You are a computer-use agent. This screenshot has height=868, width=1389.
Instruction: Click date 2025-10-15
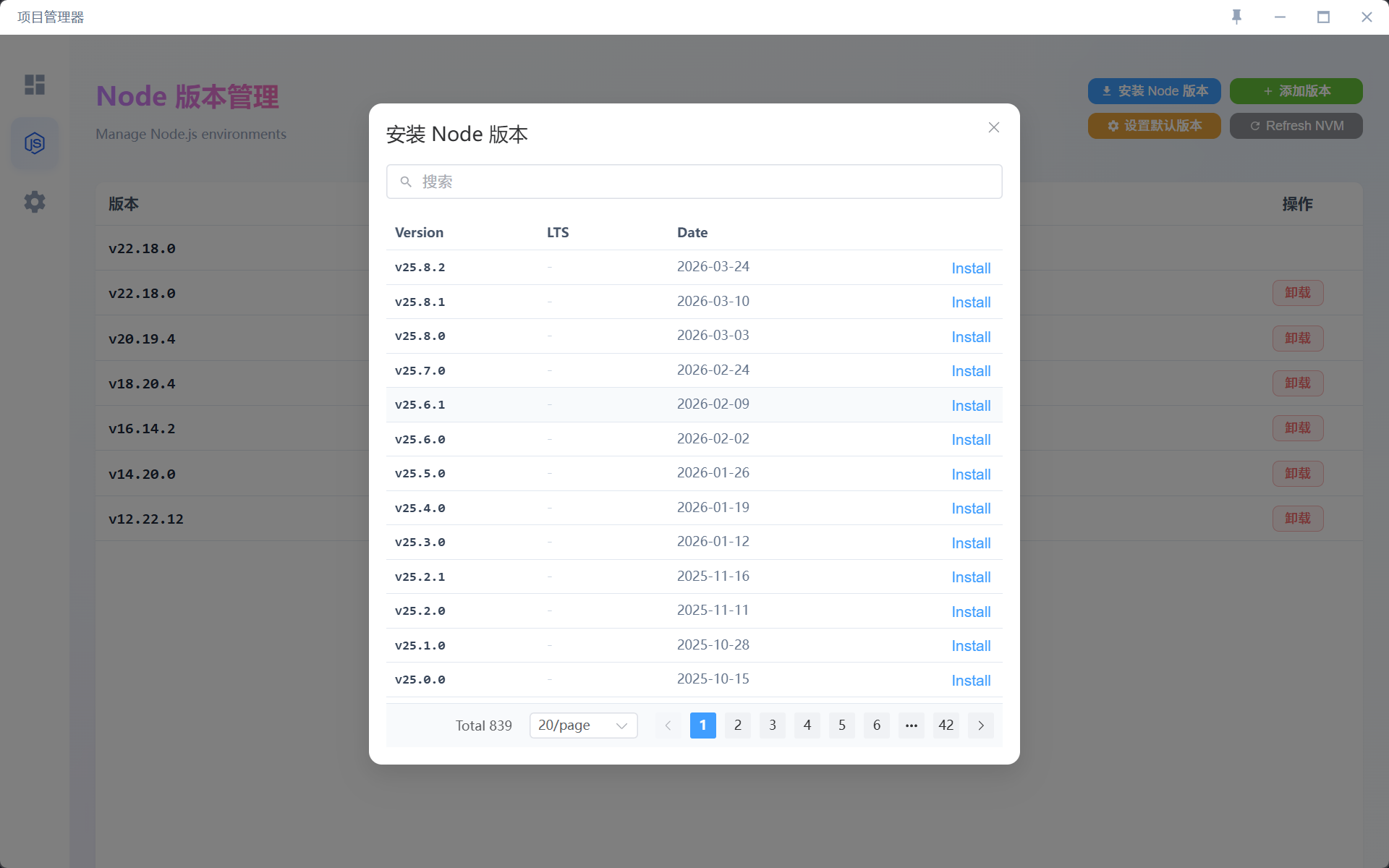(713, 679)
